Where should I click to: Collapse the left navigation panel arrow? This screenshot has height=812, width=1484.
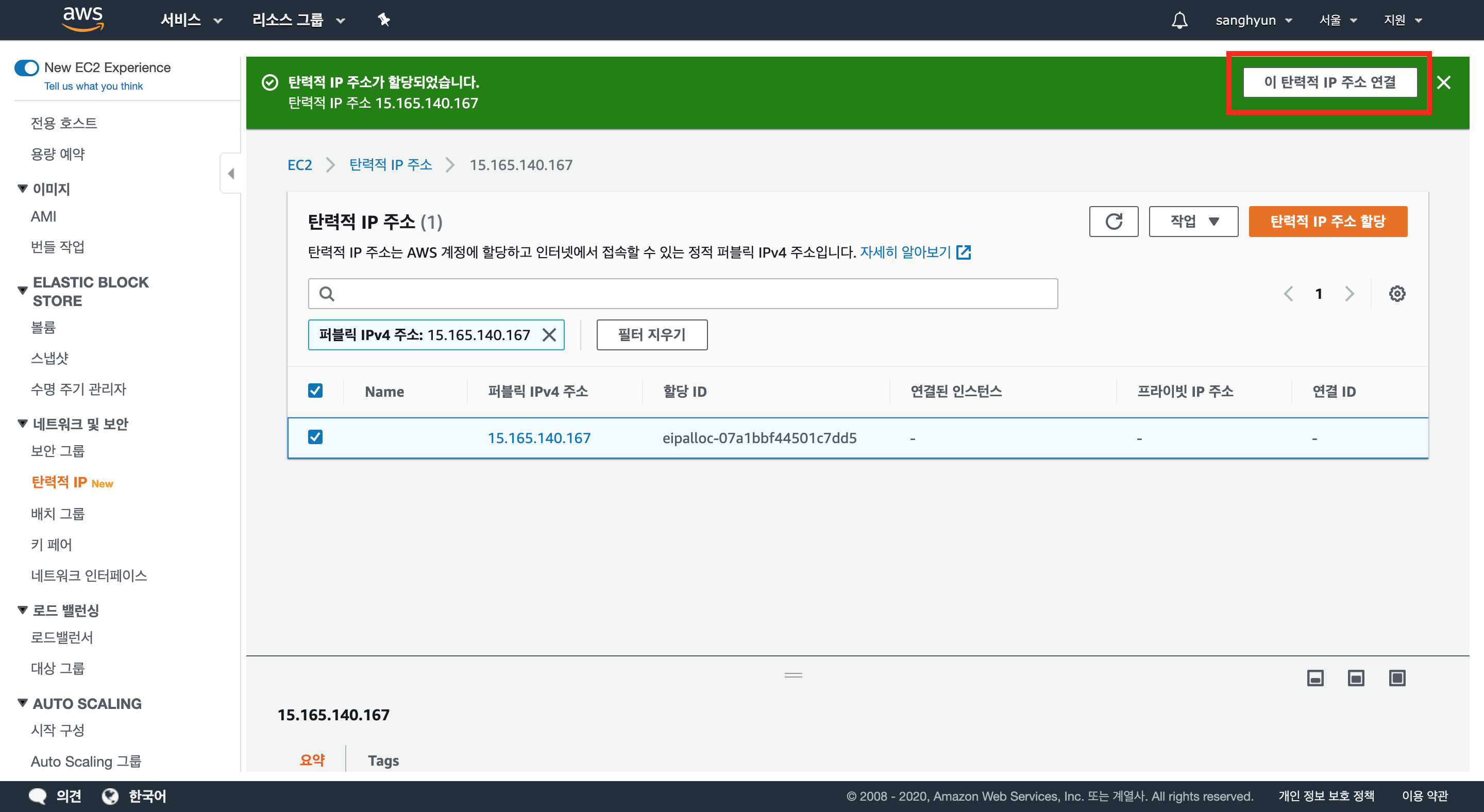[x=231, y=173]
